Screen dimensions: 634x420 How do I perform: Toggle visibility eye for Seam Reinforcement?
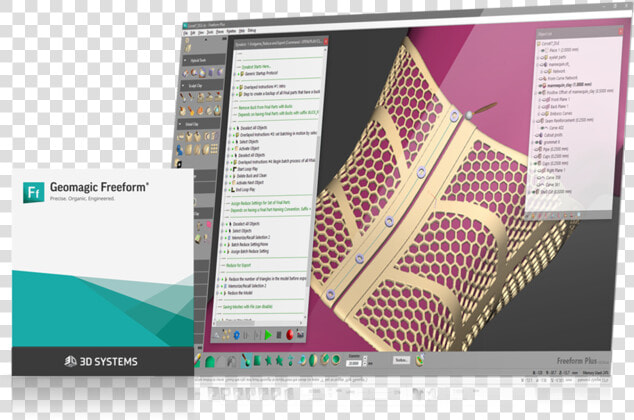click(539, 121)
